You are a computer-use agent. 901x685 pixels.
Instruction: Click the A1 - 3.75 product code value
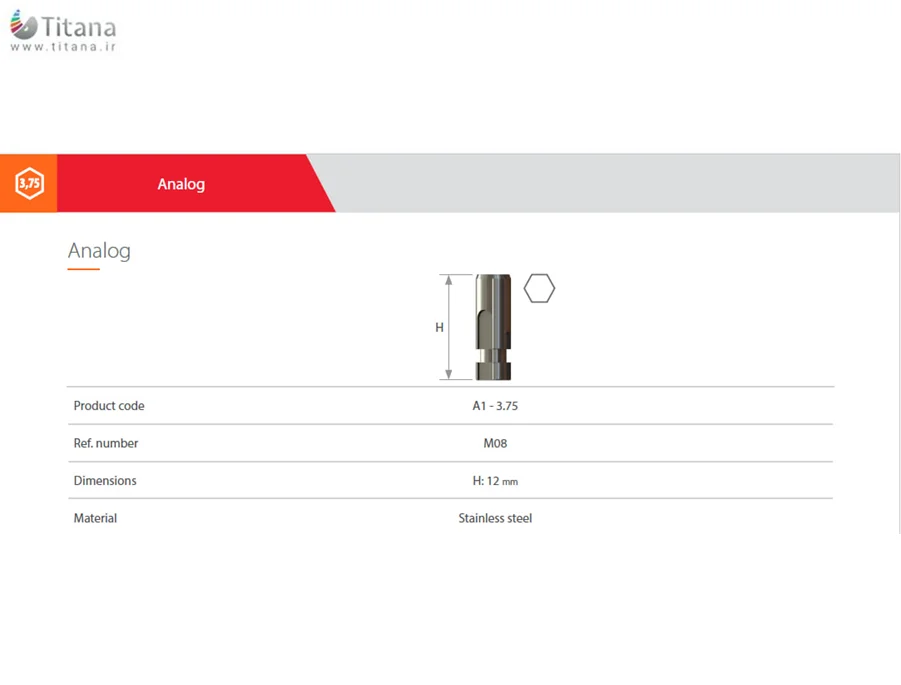point(495,406)
